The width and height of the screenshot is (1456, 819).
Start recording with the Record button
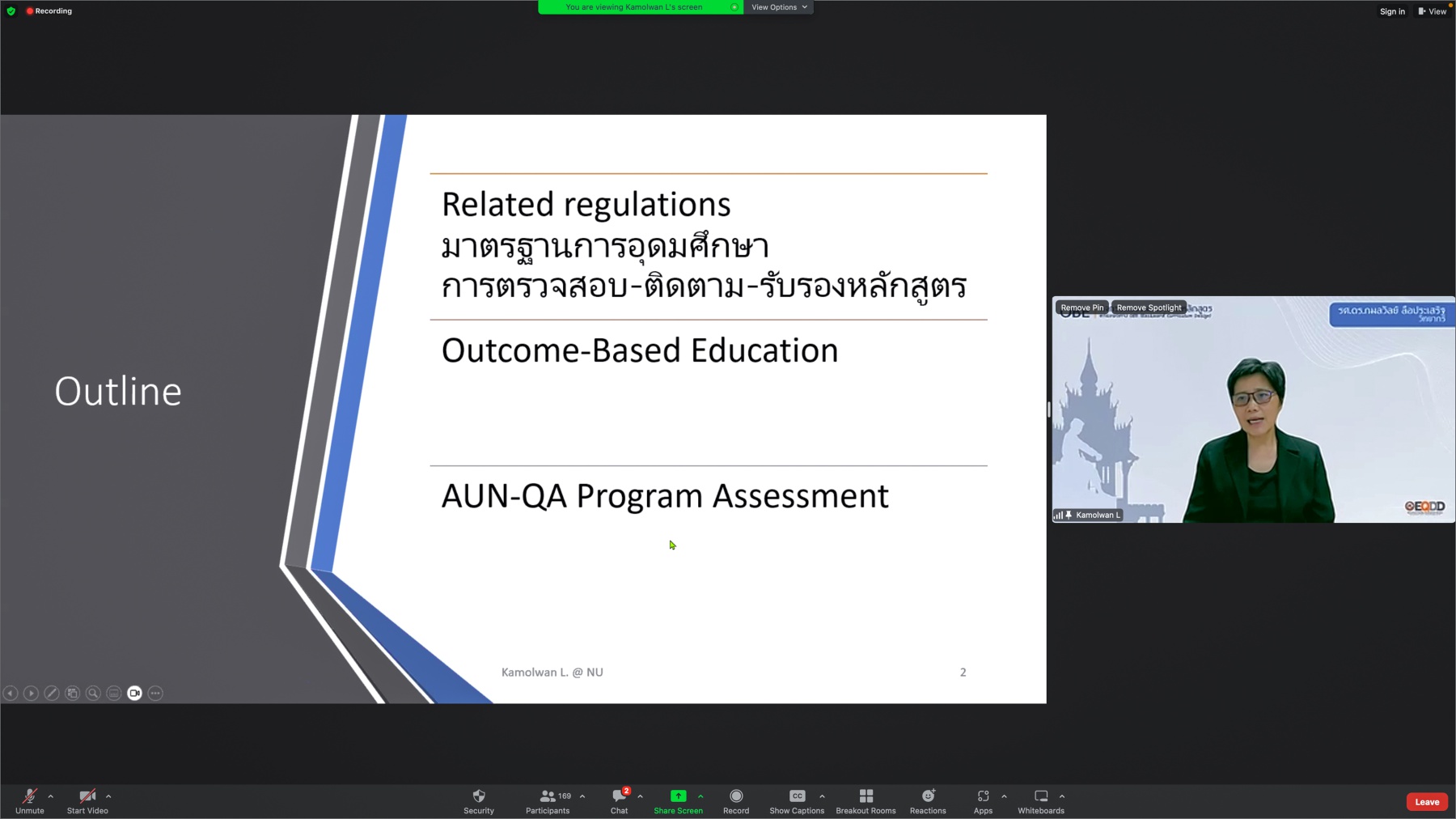(x=736, y=800)
